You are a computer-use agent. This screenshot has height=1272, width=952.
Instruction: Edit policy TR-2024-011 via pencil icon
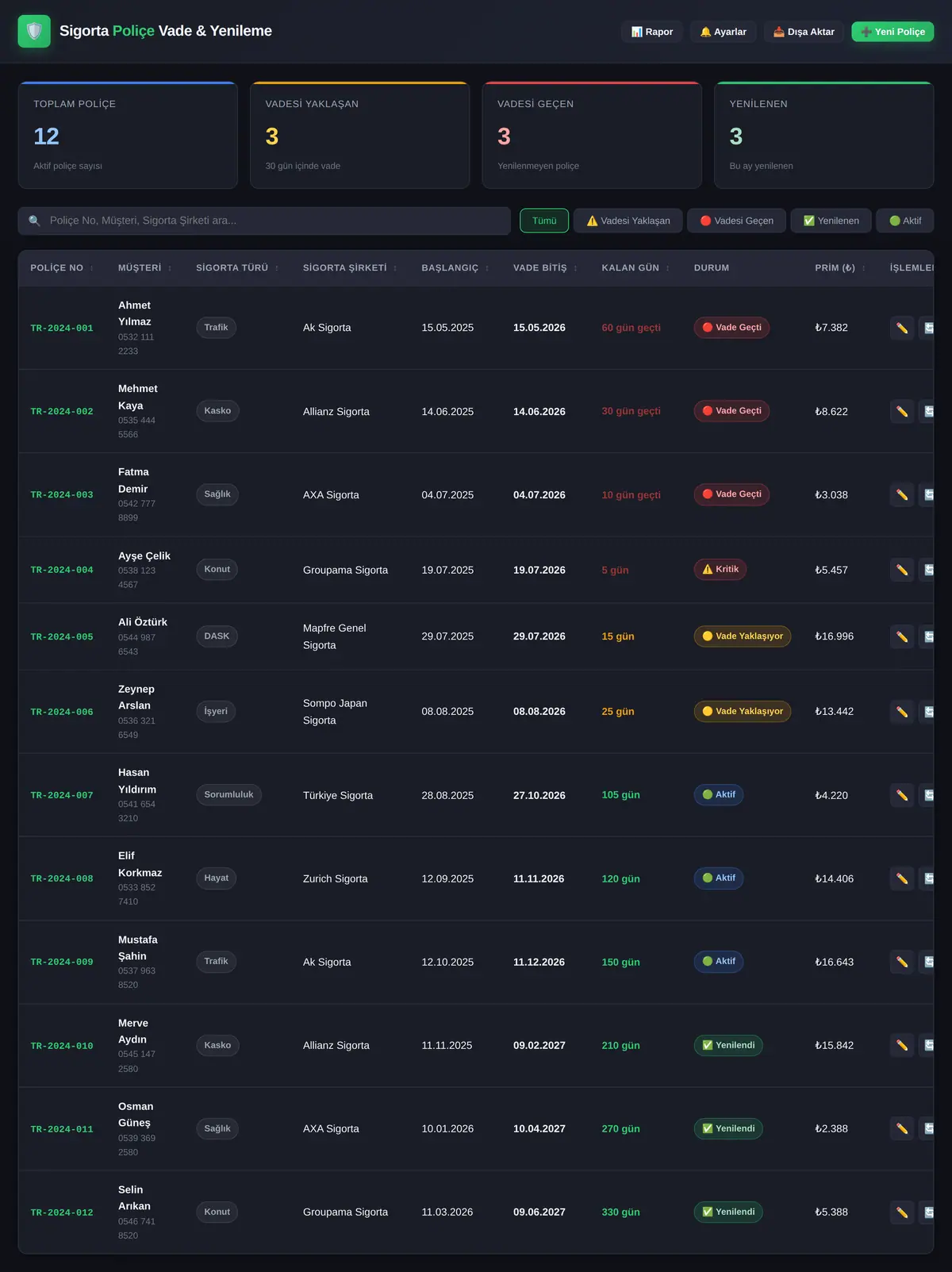coord(902,1128)
